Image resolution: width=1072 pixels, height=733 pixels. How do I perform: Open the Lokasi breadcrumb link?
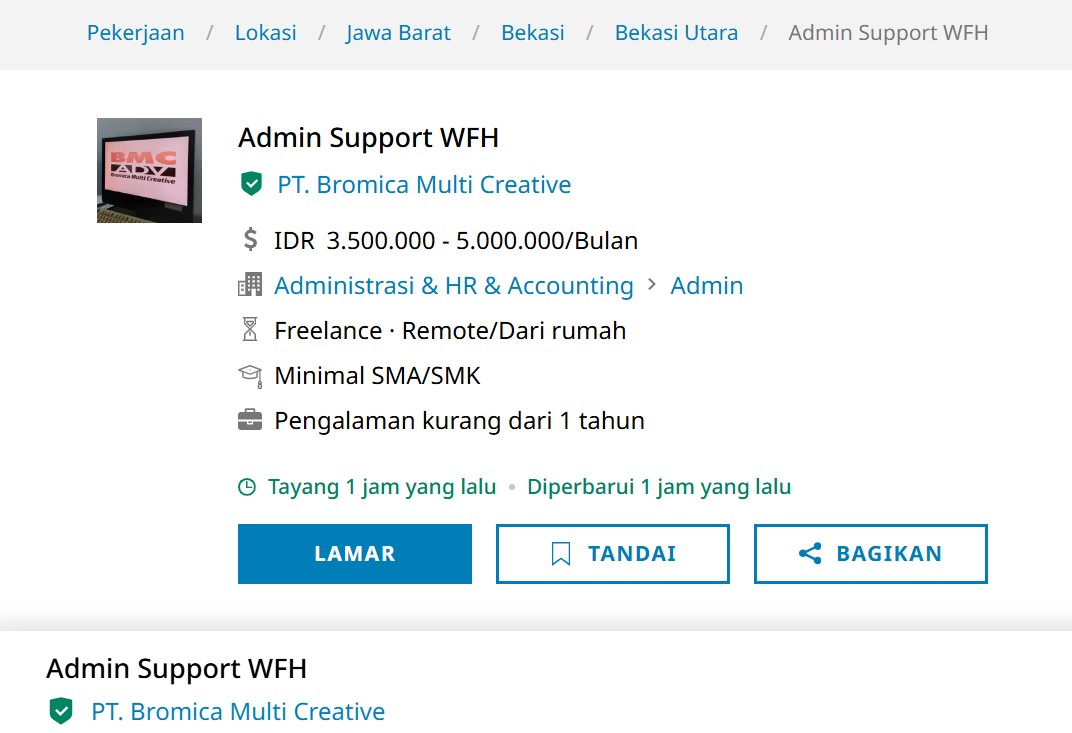265,33
